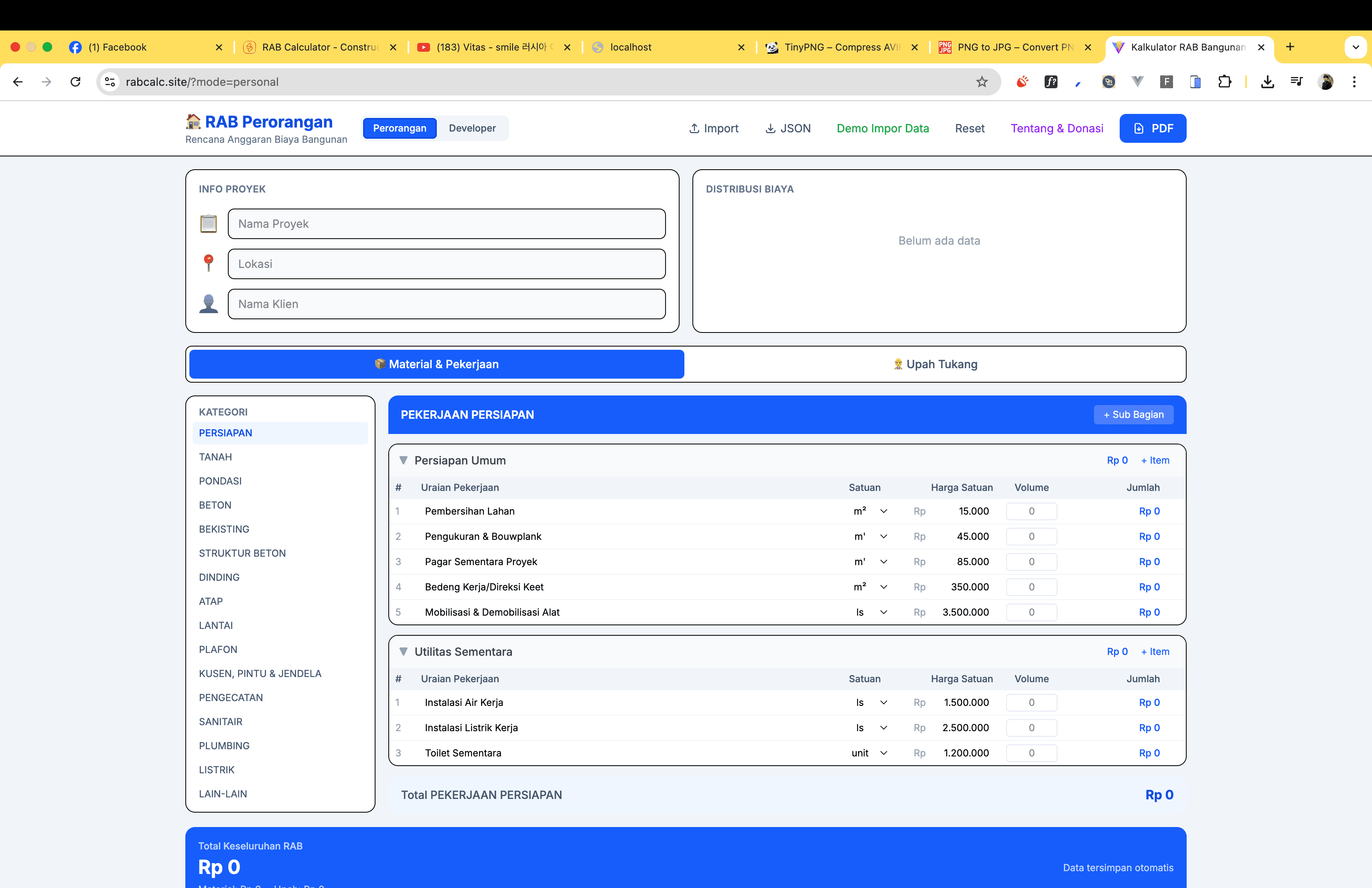The height and width of the screenshot is (888, 1372).
Task: Select the Perorangan mode toggle
Action: (400, 128)
